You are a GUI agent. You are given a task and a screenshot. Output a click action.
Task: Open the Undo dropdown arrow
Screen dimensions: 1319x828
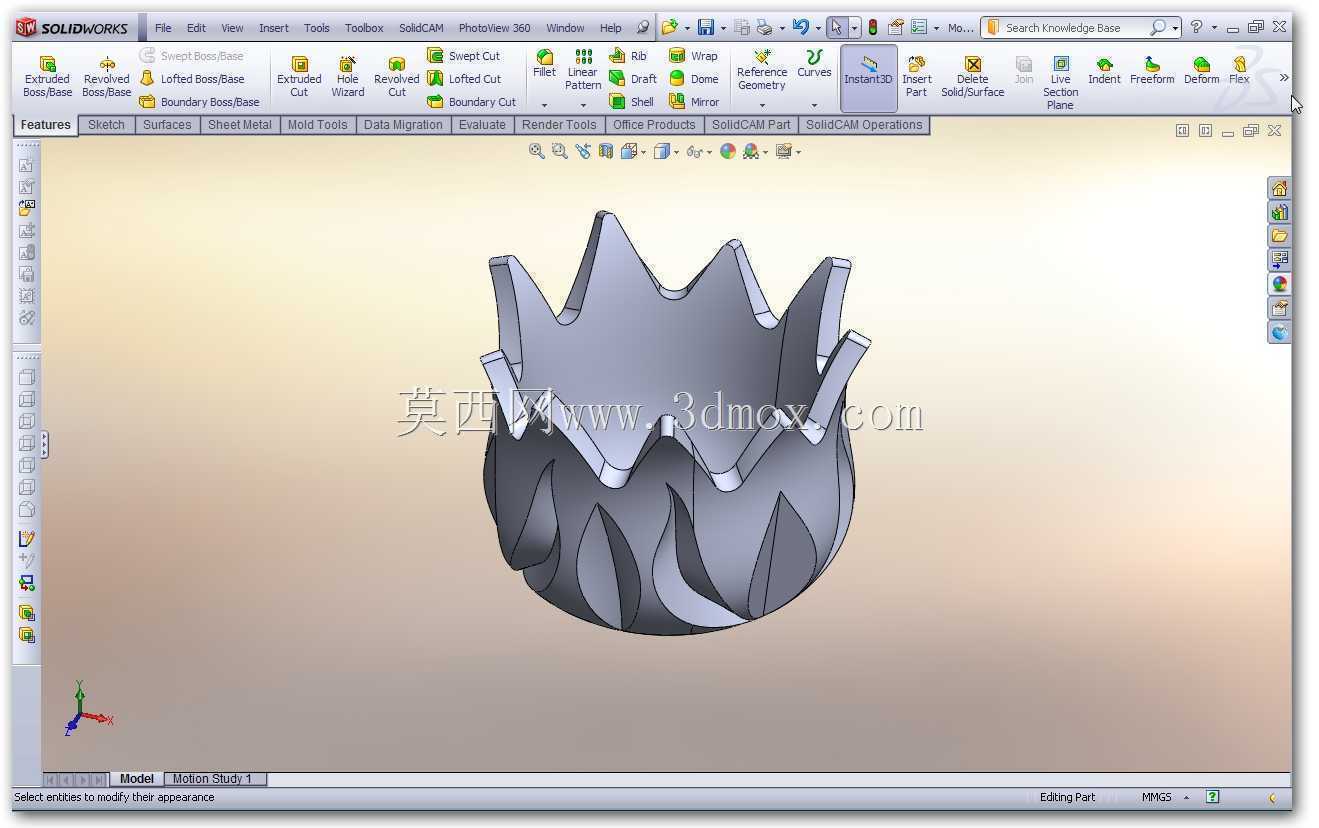817,28
